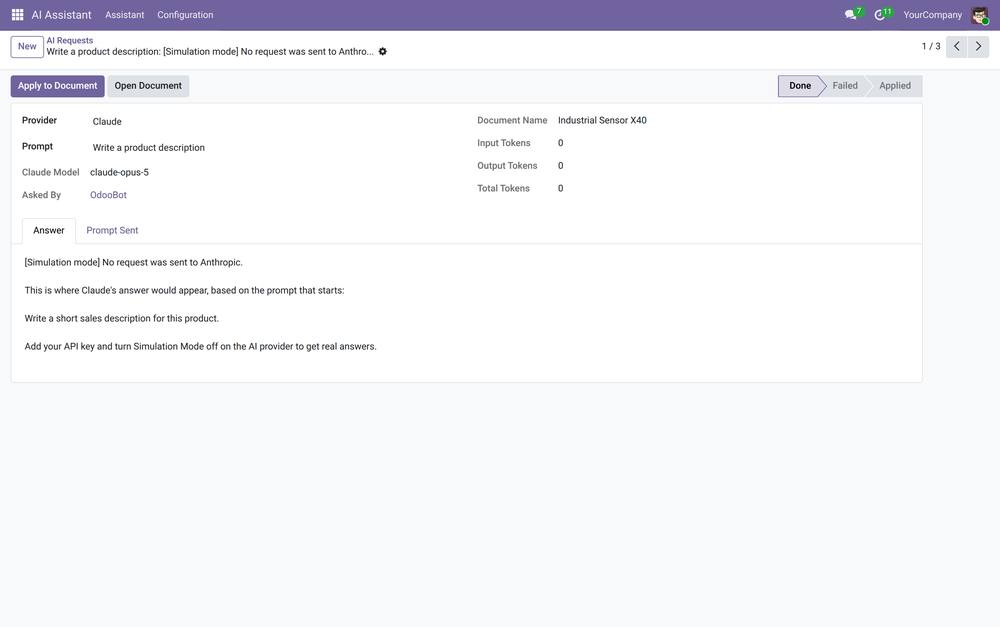Click Apply to Document button
The width and height of the screenshot is (1000, 627).
pyautogui.click(x=57, y=86)
